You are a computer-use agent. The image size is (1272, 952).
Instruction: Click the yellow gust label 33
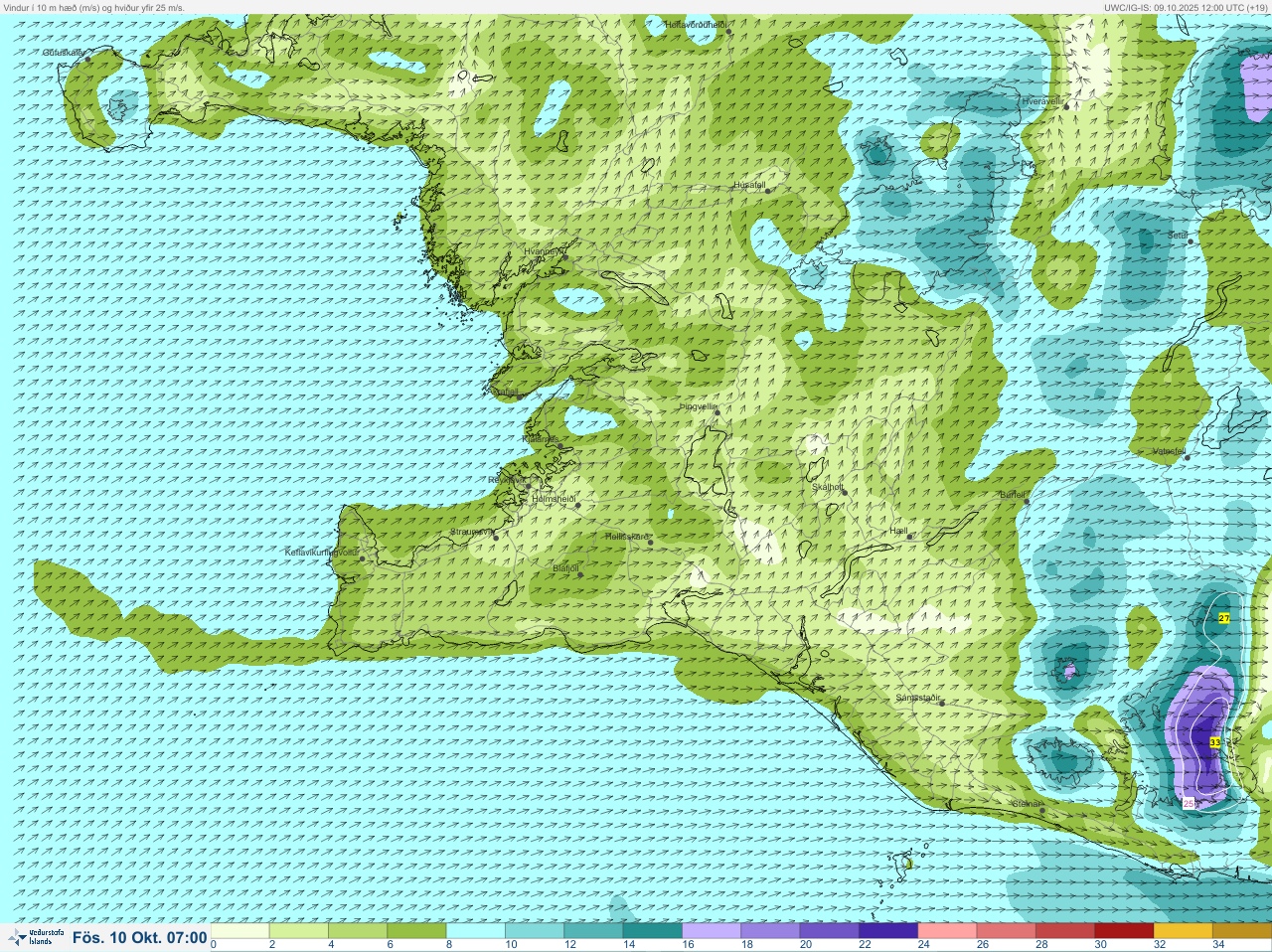click(x=1214, y=742)
